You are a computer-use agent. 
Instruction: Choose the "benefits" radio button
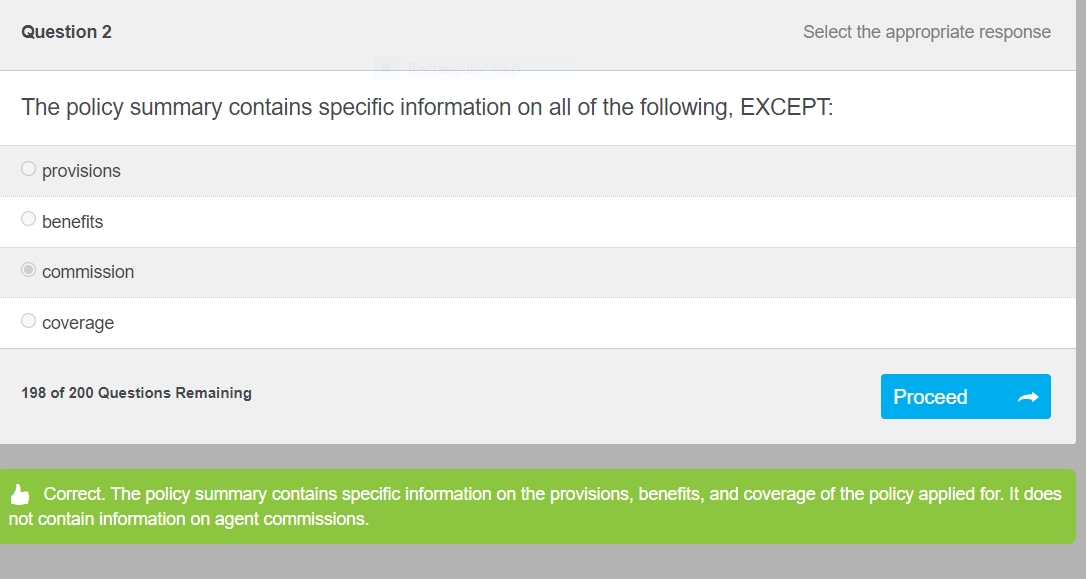(28, 219)
